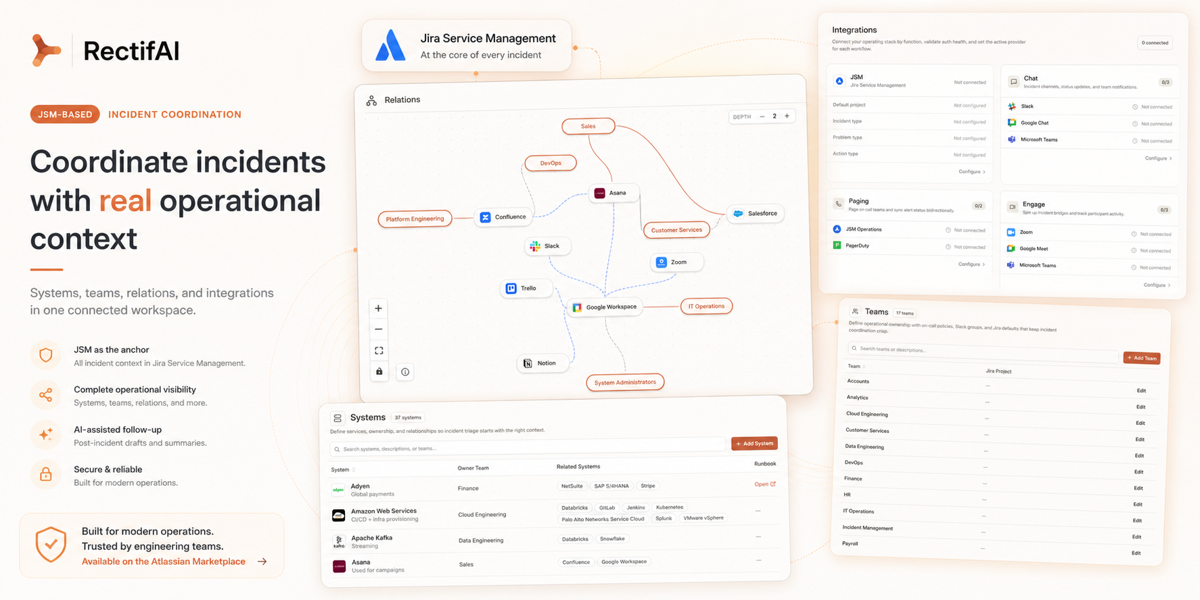Image resolution: width=1200 pixels, height=600 pixels.
Task: Click the Adyen logo in Systems table
Action: [338, 489]
